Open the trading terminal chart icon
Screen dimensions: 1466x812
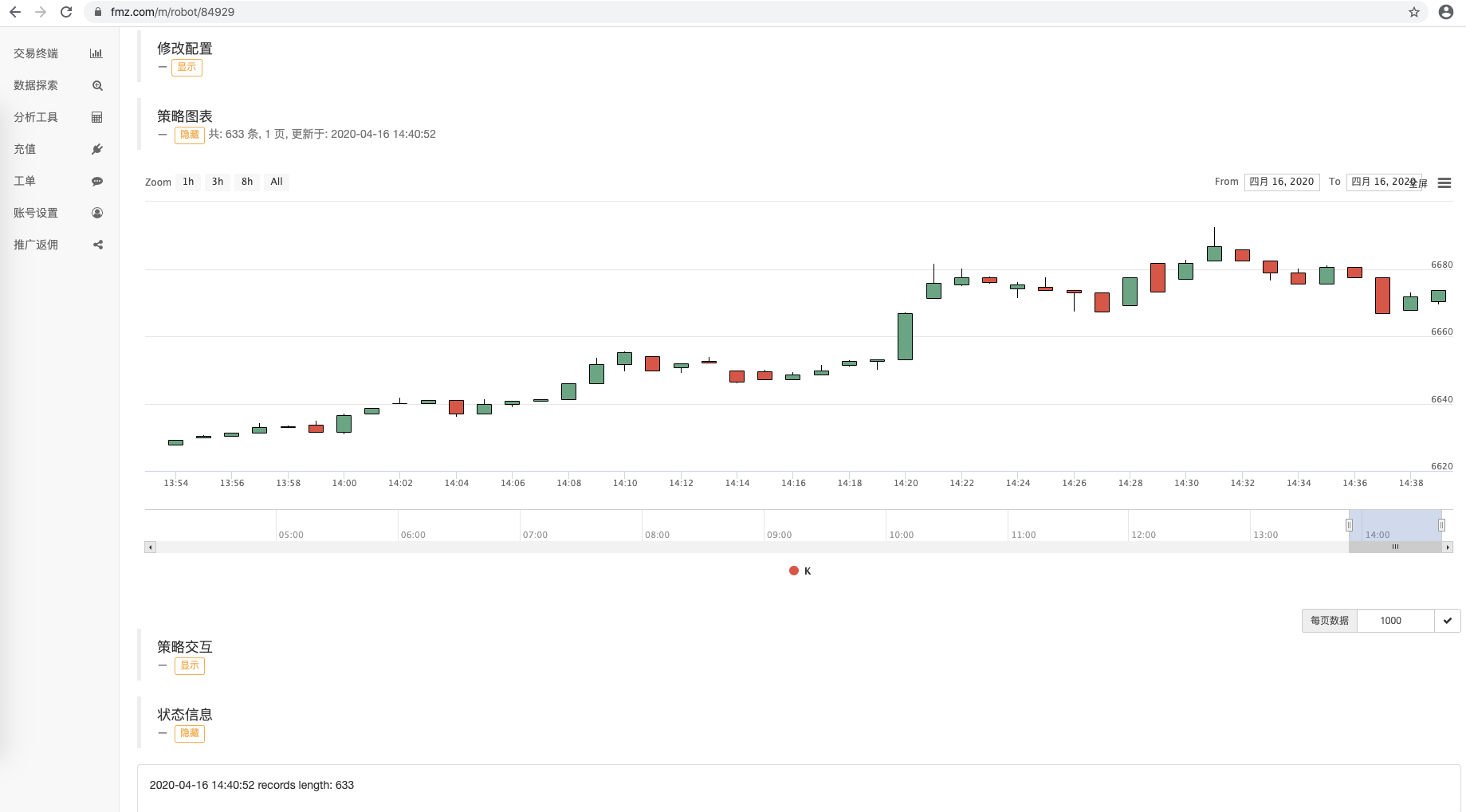tap(96, 53)
